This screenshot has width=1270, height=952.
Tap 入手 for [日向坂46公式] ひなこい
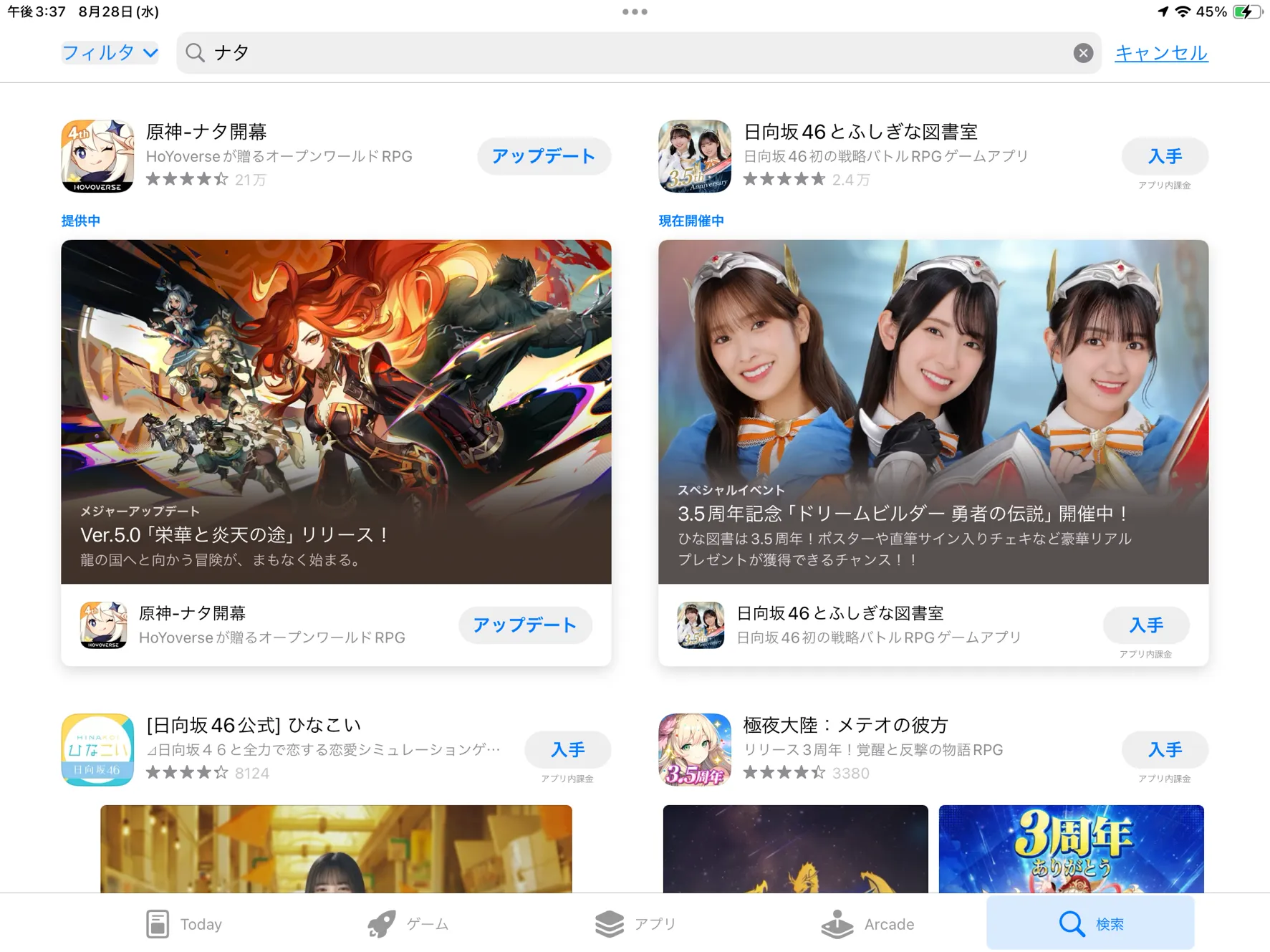(567, 749)
